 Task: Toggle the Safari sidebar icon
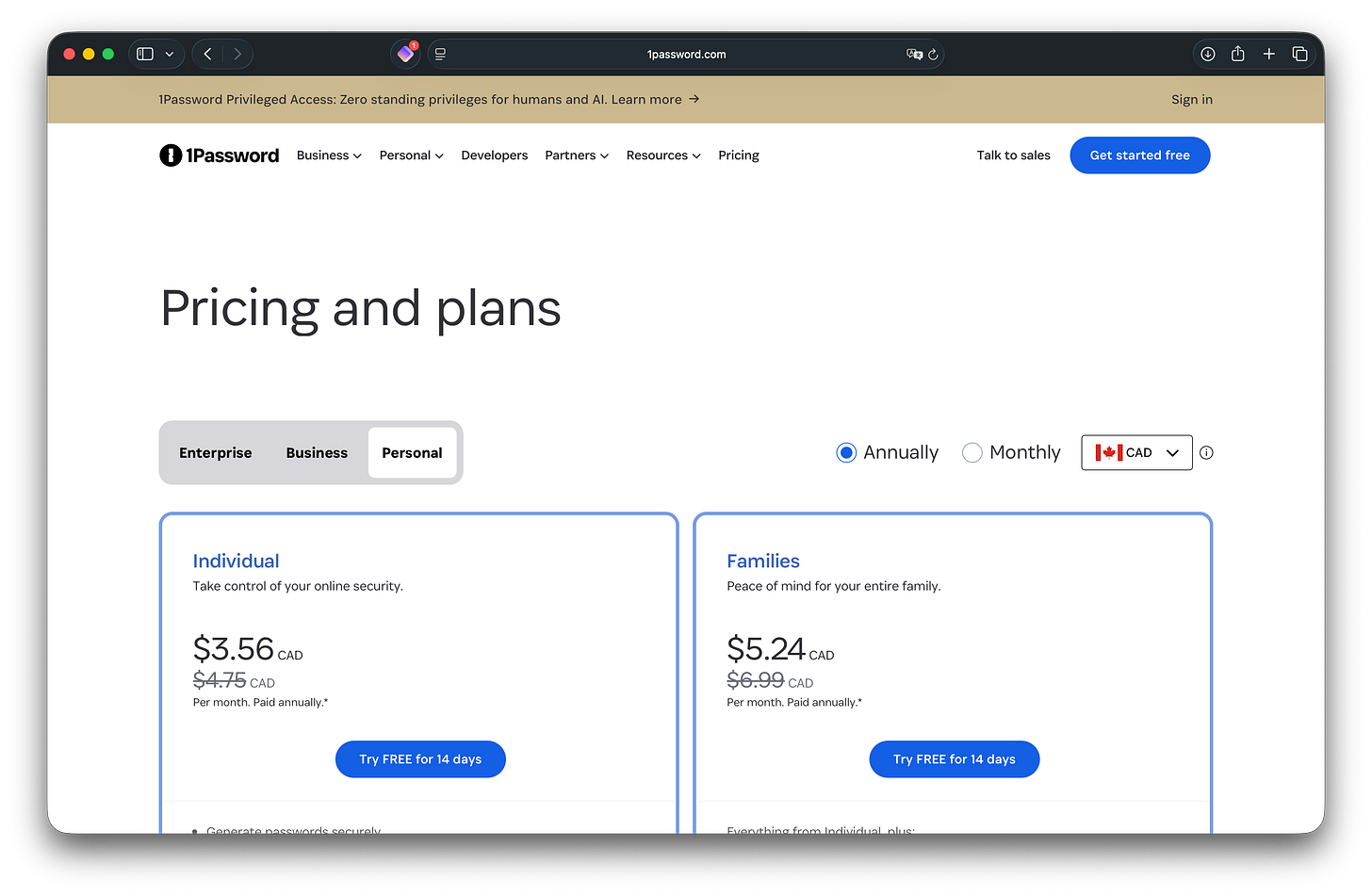(145, 54)
